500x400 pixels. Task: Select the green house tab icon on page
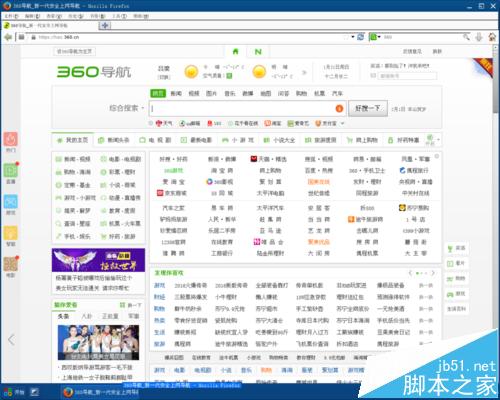tap(235, 51)
